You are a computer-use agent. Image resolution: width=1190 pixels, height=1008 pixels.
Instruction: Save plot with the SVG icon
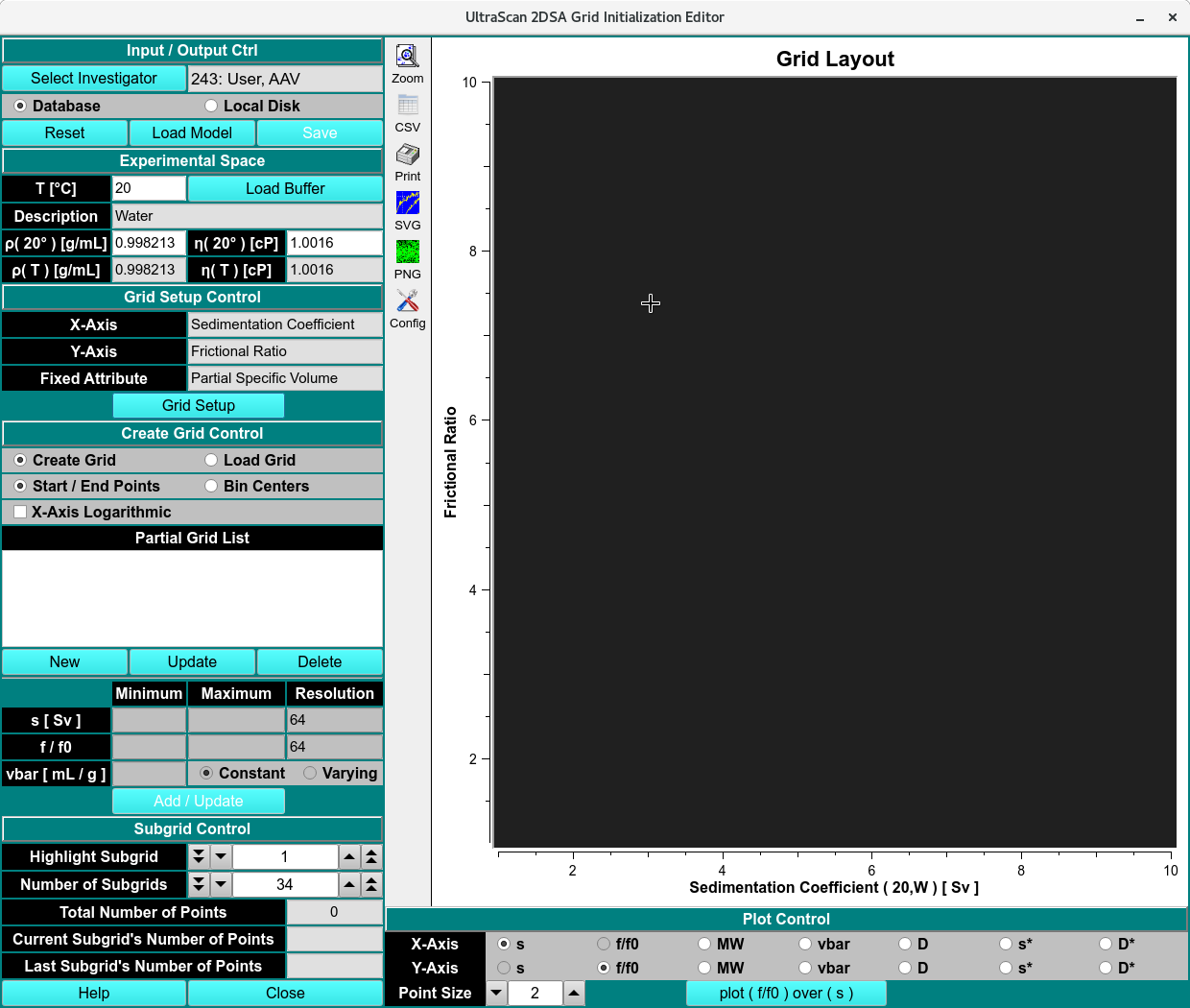[x=407, y=203]
